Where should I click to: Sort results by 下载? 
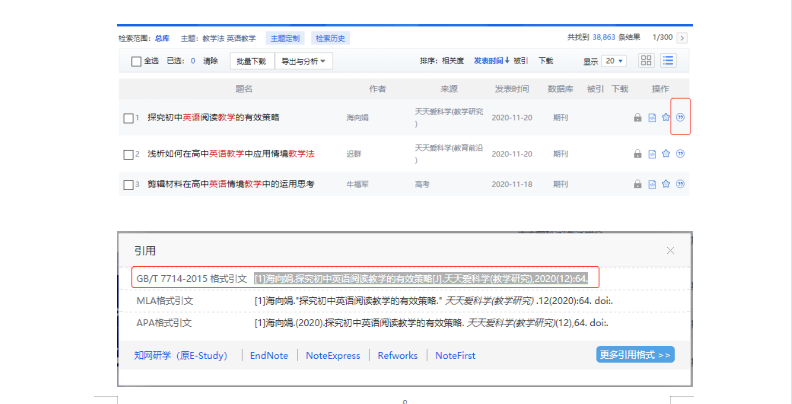point(546,61)
